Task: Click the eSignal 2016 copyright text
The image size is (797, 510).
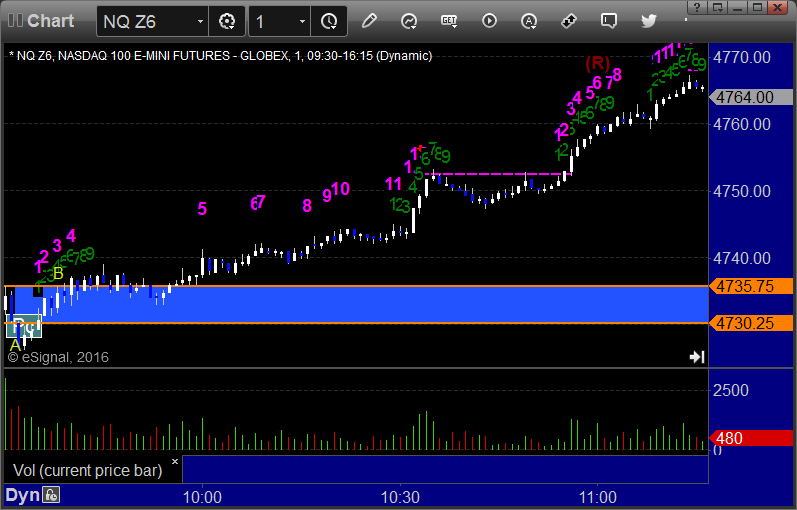Action: 58,357
